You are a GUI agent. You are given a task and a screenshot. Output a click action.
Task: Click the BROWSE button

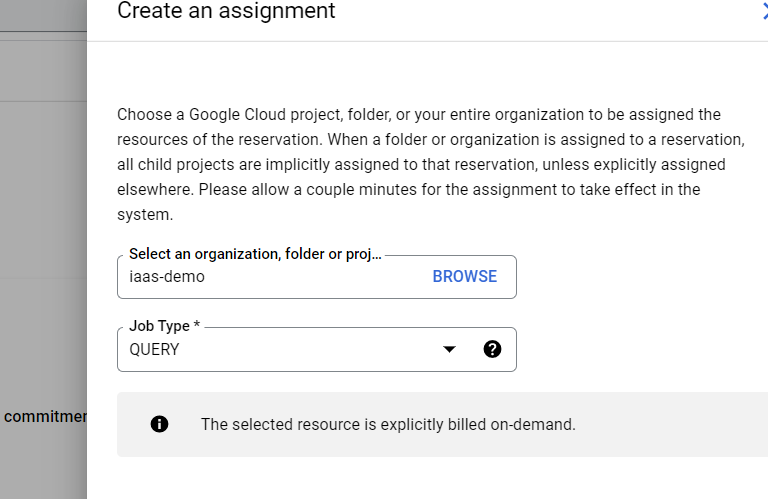tap(464, 277)
